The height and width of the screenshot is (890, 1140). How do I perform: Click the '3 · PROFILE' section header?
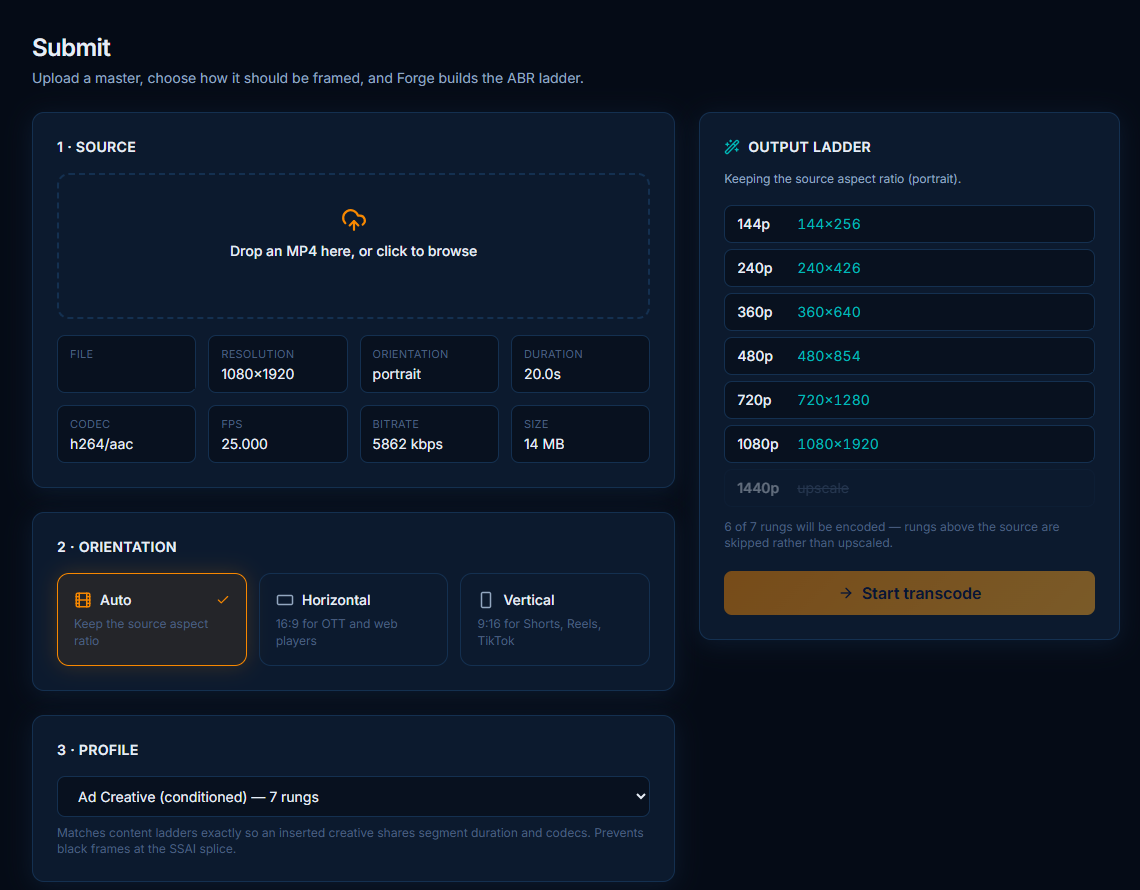pos(98,750)
